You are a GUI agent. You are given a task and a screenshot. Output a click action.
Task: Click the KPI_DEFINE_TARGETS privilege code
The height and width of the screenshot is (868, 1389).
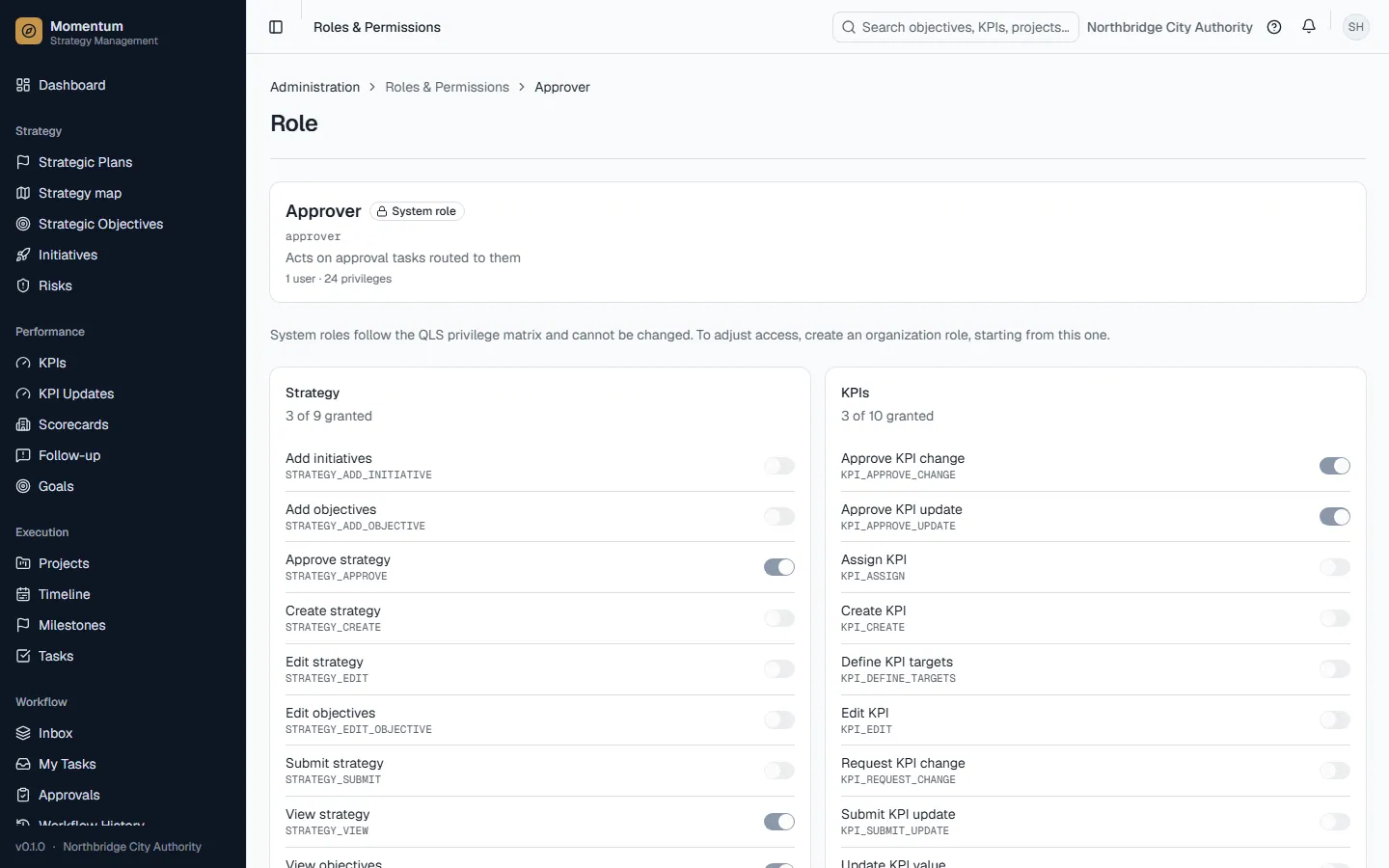click(x=898, y=679)
